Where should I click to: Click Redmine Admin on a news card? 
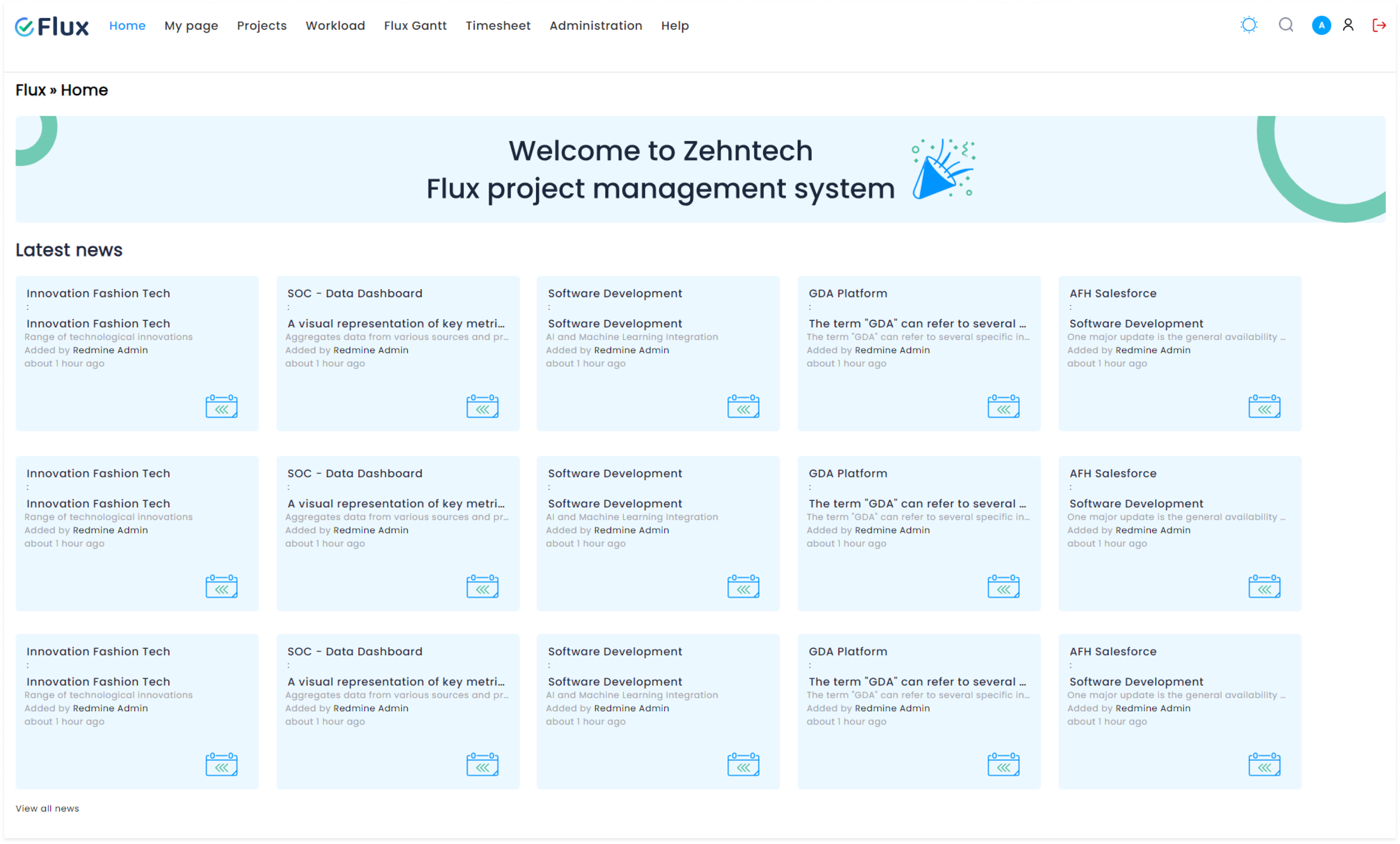[x=110, y=350]
